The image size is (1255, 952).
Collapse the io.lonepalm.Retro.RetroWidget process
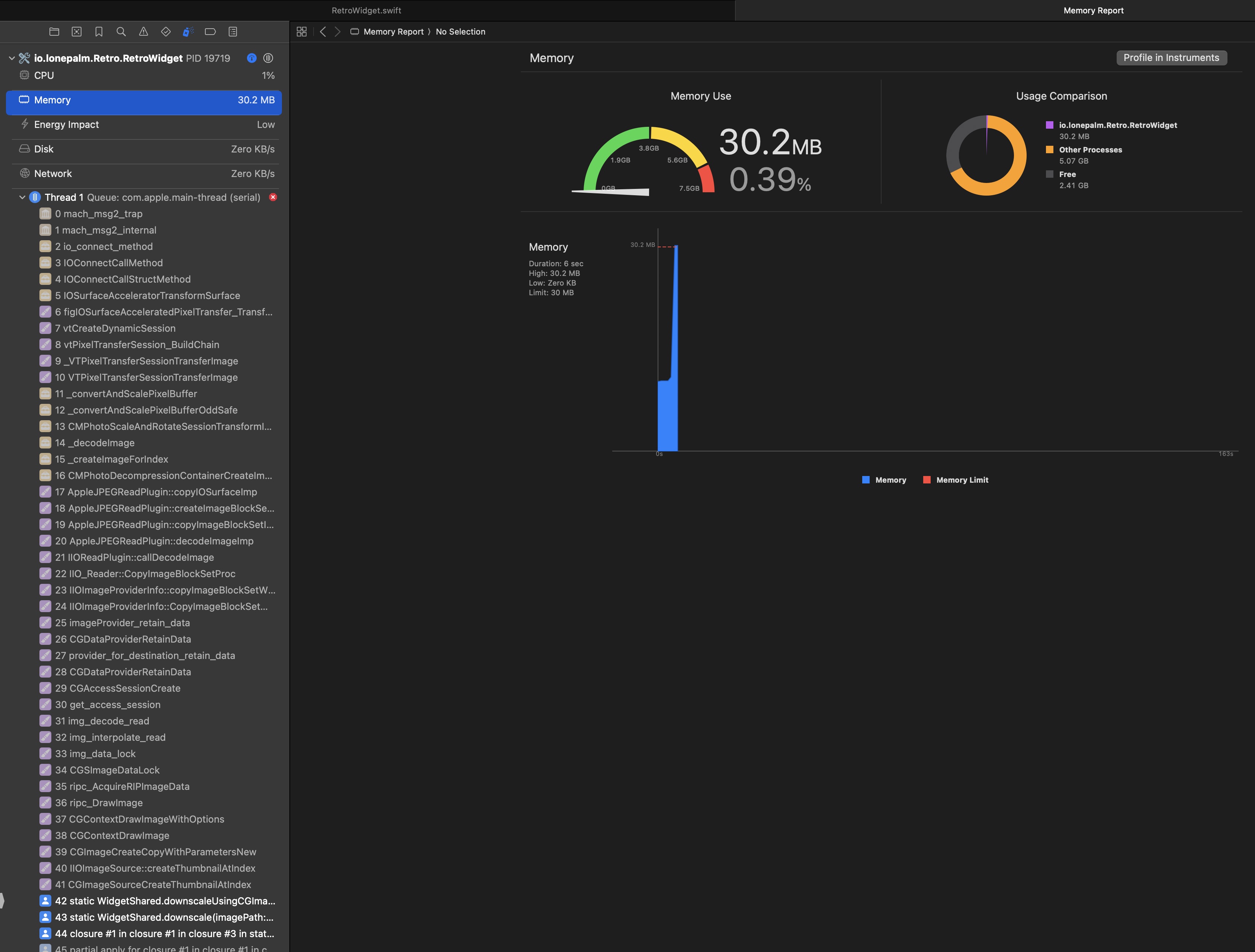click(12, 58)
